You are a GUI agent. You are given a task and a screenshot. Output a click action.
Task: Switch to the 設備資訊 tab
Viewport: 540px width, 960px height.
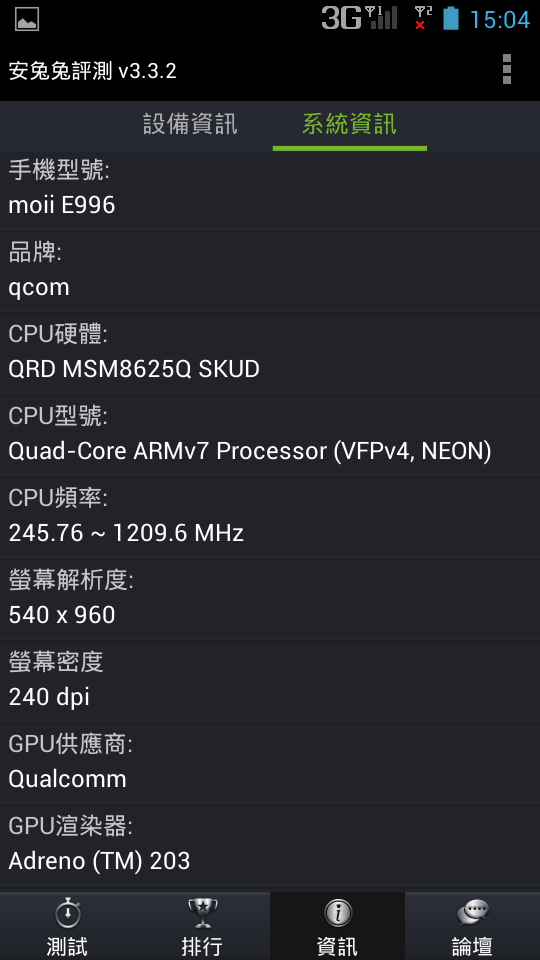click(190, 124)
